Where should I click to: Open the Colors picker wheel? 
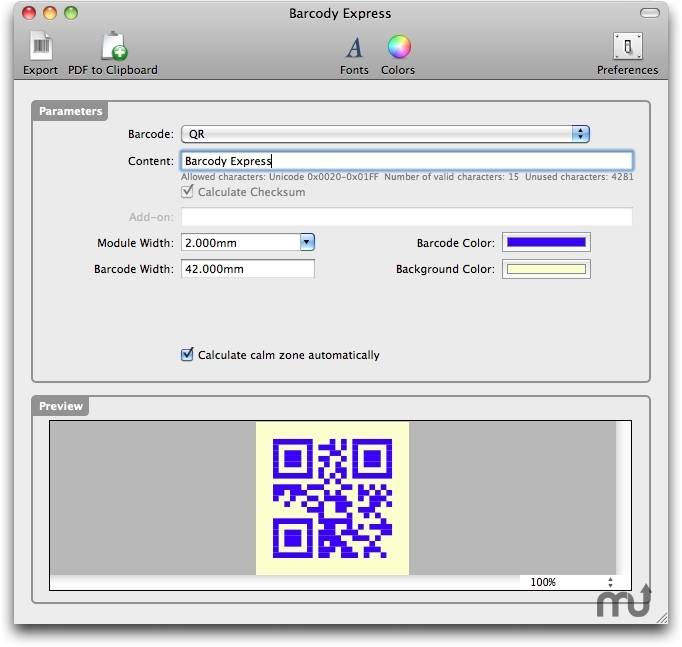(x=399, y=47)
